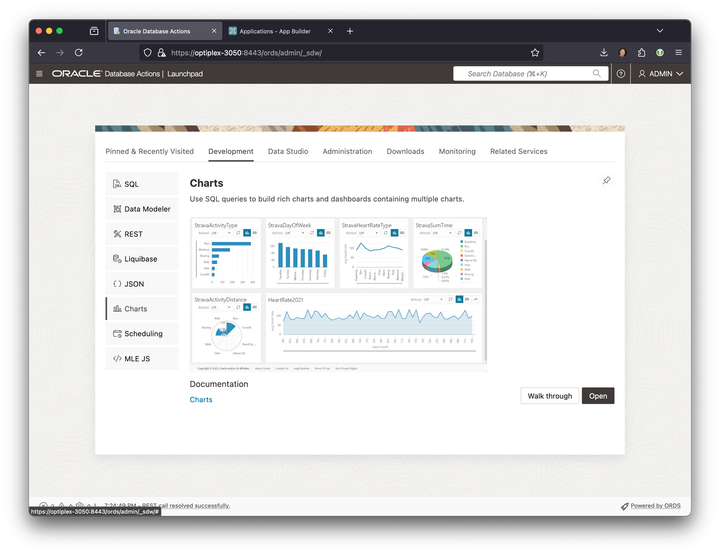Open the help question mark icon
The height and width of the screenshot is (554, 720).
click(621, 73)
